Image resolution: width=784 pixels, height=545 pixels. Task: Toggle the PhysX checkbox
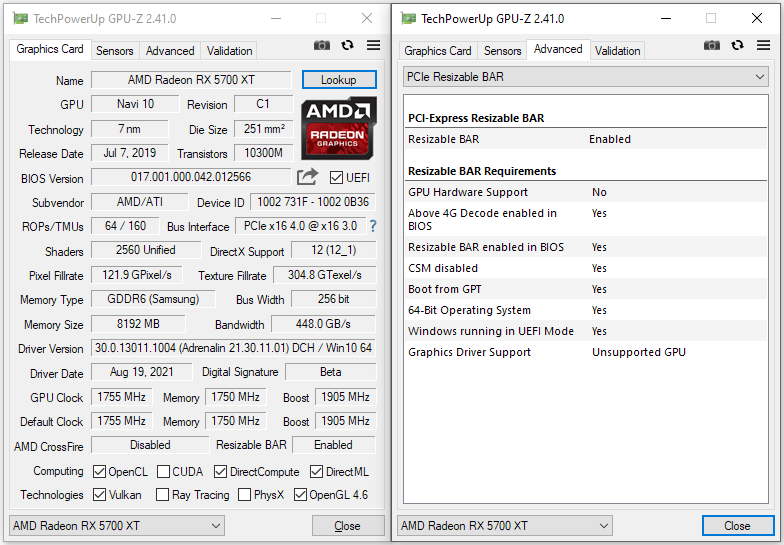point(244,494)
